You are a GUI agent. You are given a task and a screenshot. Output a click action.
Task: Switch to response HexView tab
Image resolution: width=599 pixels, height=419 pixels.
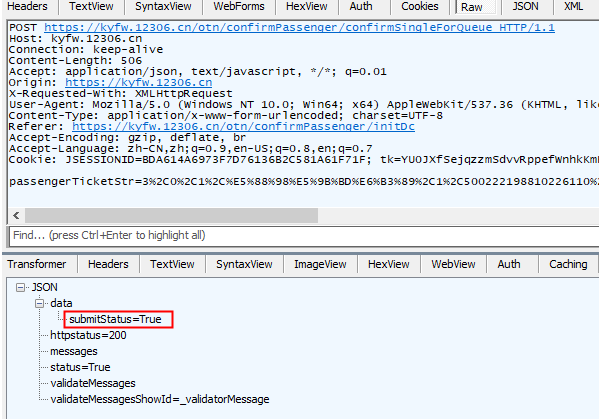point(389,264)
